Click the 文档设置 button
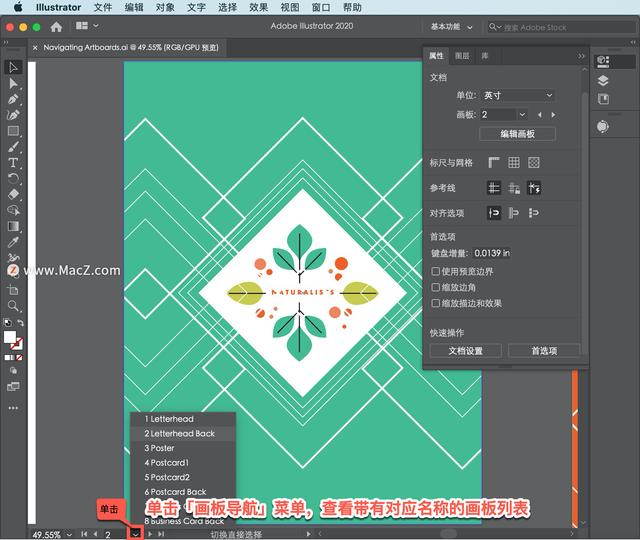 [466, 351]
